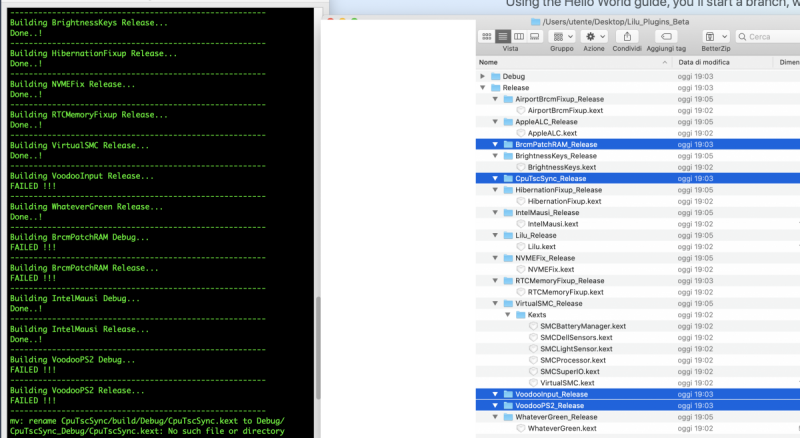Screen dimensions: 800x438
Task: Select the VoodooPS2_Release folder row
Action: point(559,405)
